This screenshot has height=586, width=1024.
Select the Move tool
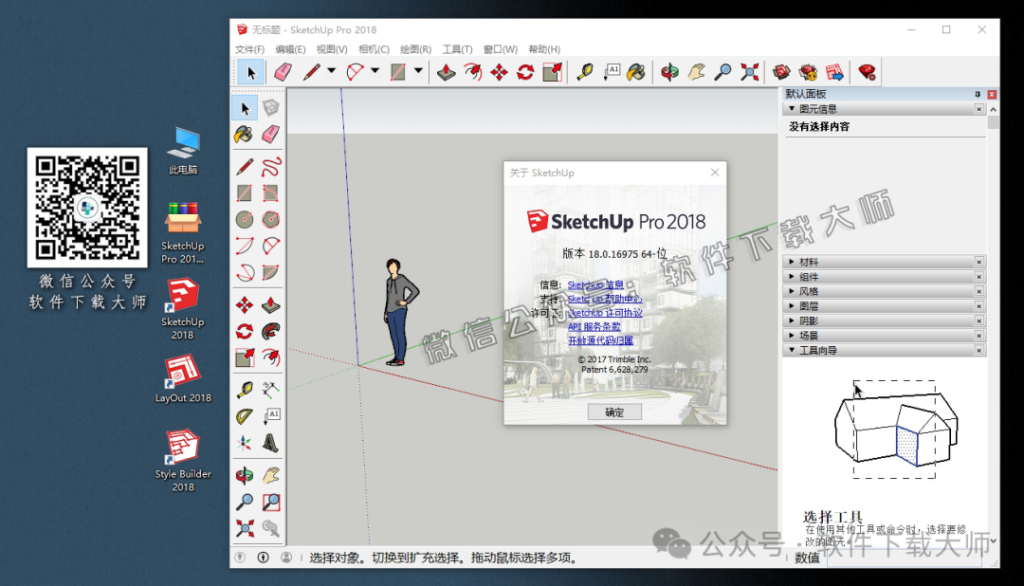[x=501, y=71]
